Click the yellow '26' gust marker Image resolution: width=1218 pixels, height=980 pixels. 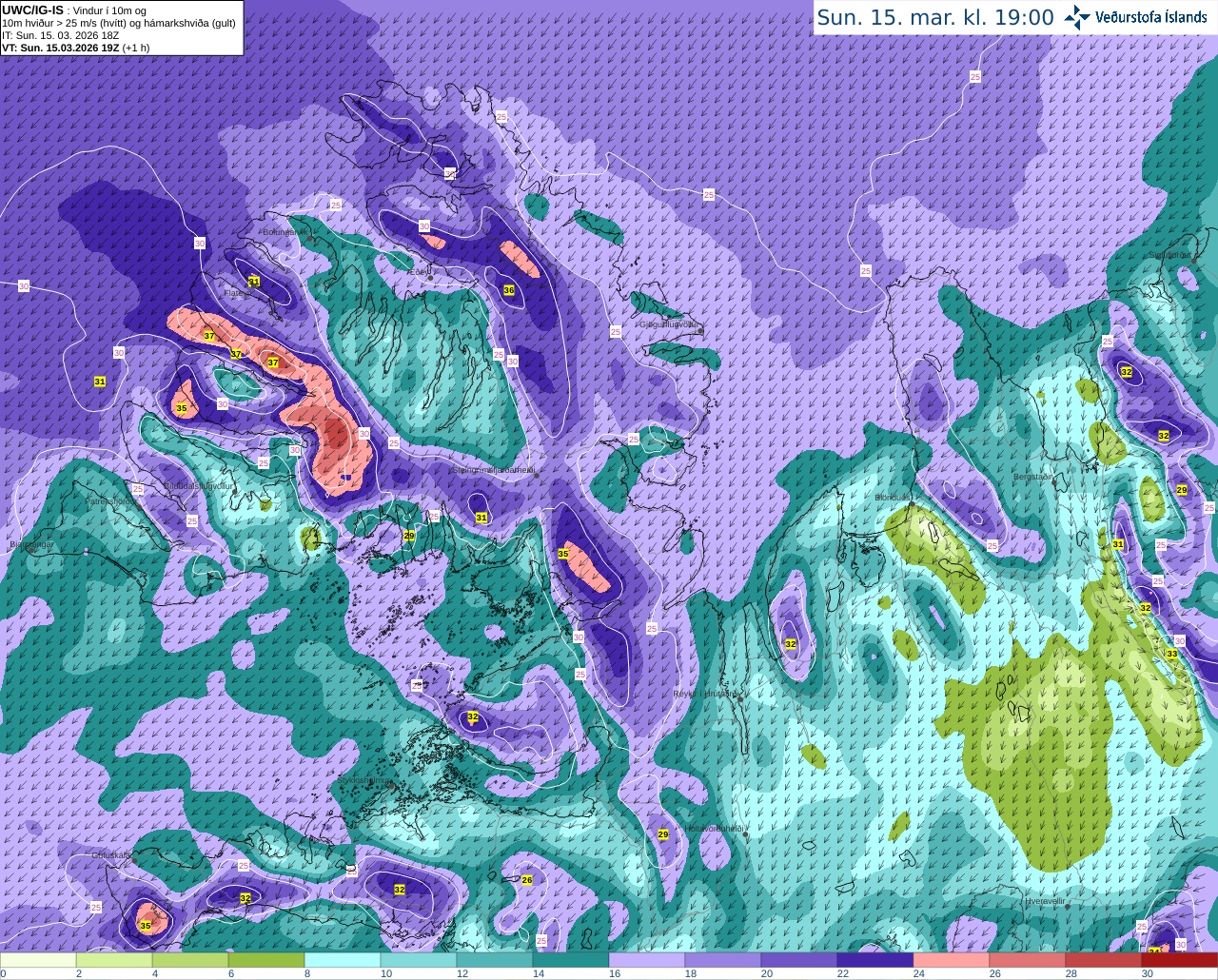tap(527, 880)
